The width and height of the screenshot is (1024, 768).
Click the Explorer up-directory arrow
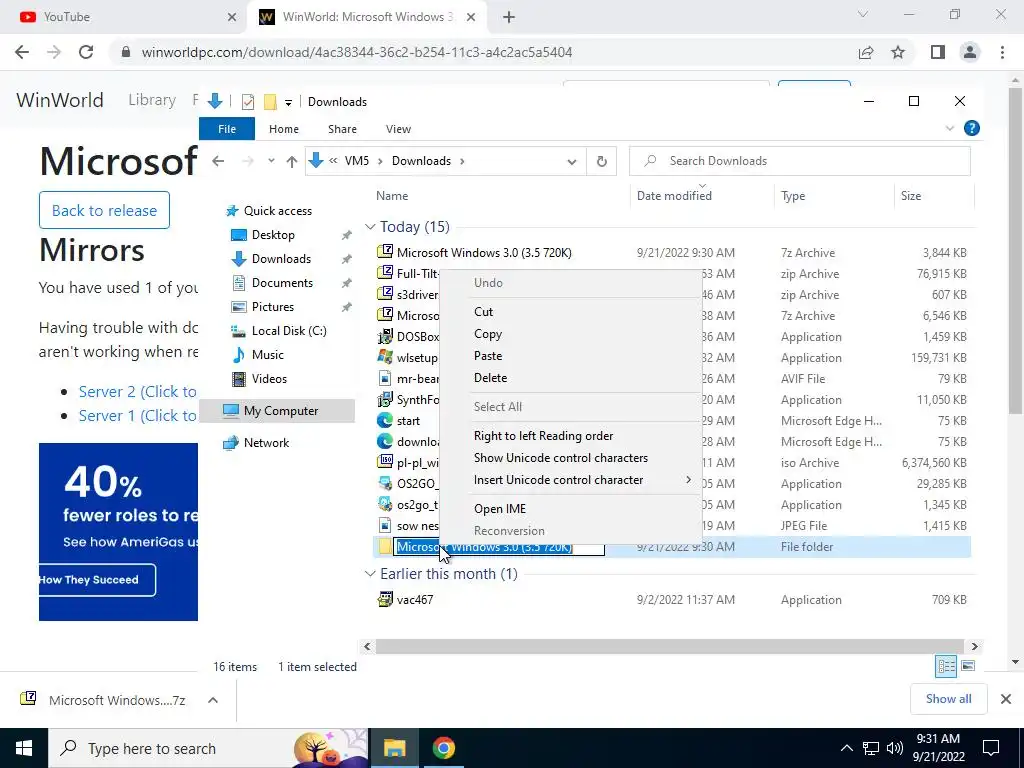click(x=292, y=161)
